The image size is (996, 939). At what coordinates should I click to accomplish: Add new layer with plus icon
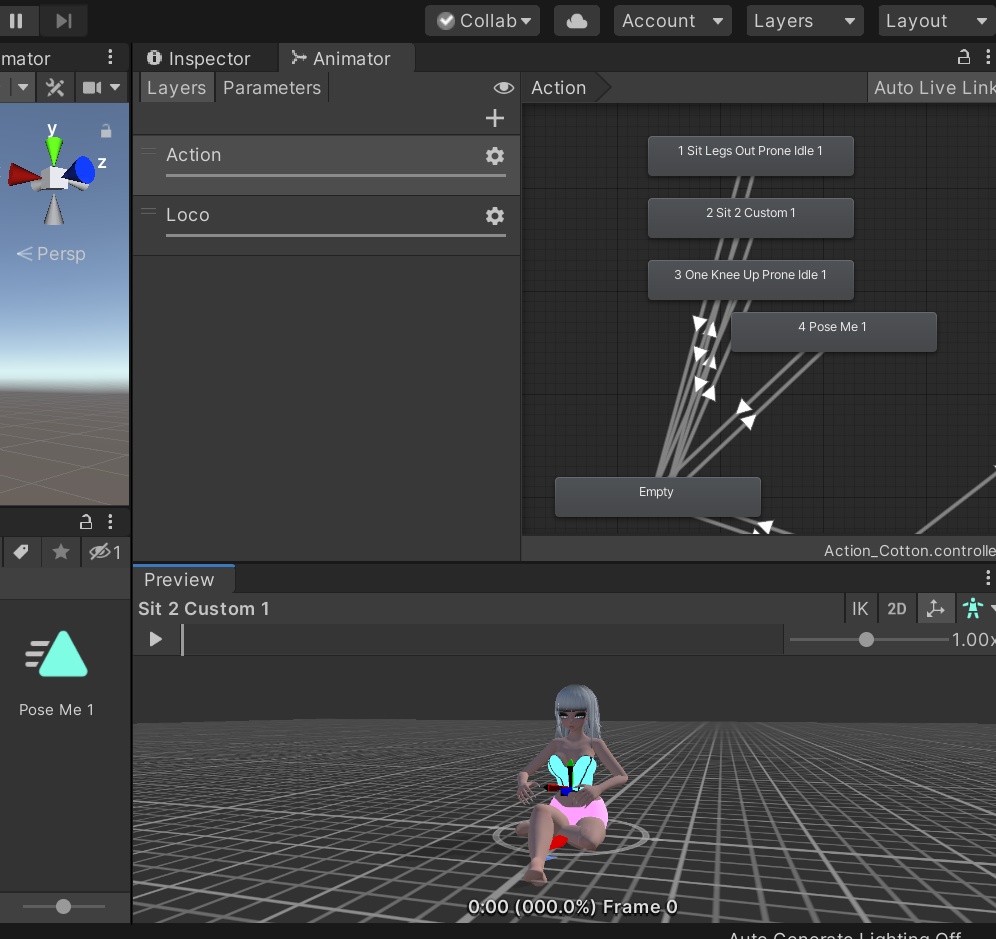click(x=494, y=119)
